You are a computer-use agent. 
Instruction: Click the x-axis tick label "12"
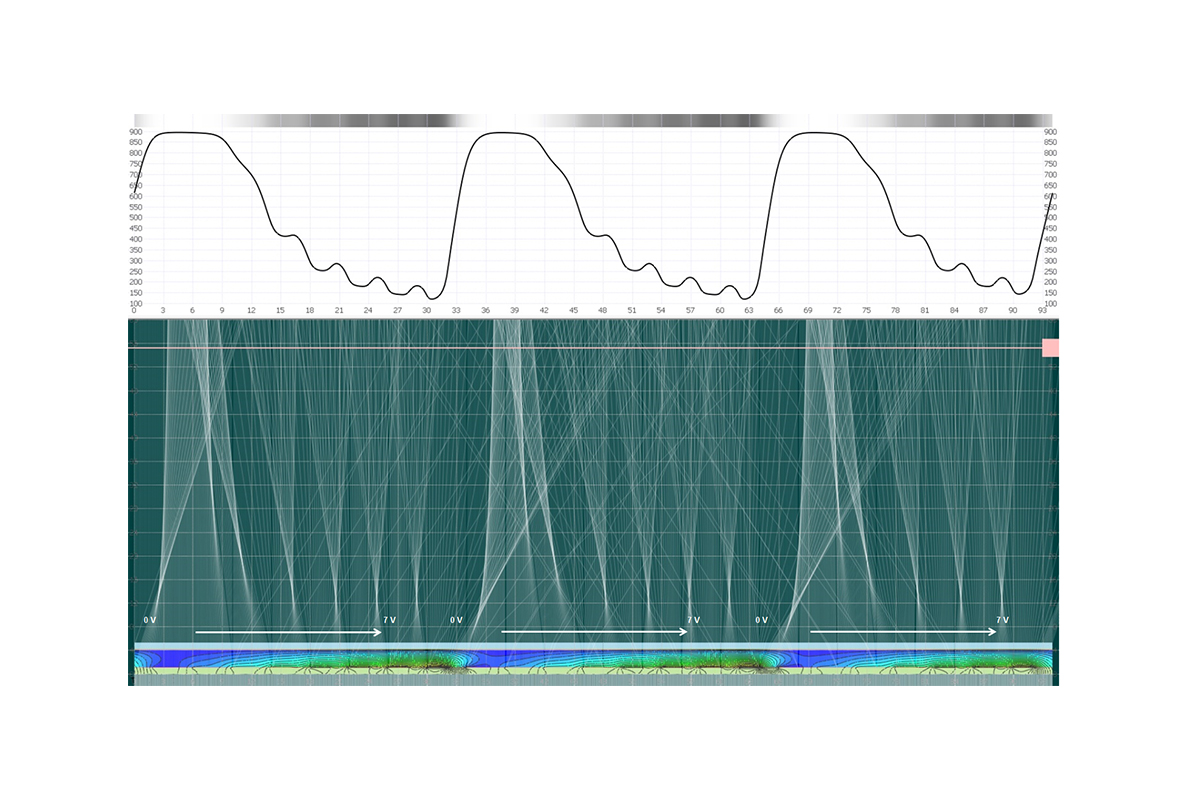tap(251, 311)
